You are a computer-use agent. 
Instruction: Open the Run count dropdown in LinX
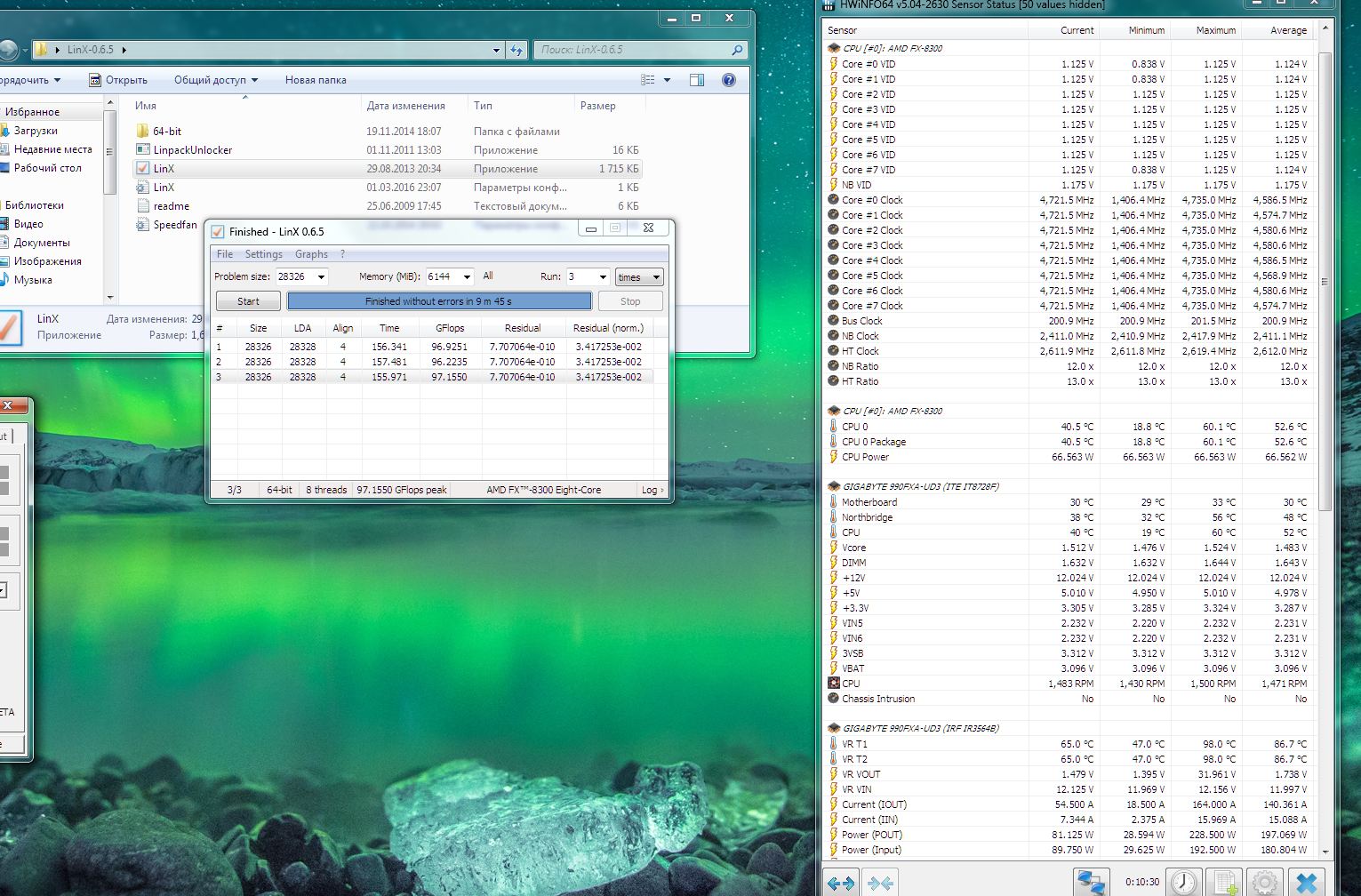[603, 276]
